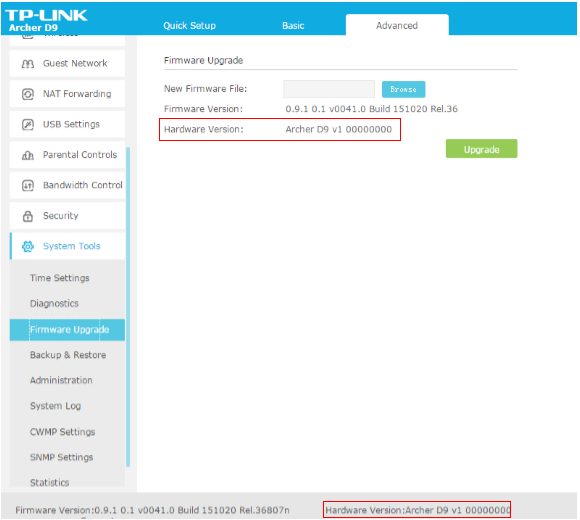Click the Bandwidth Control arrows icon
The height and width of the screenshot is (520, 580).
click(28, 185)
